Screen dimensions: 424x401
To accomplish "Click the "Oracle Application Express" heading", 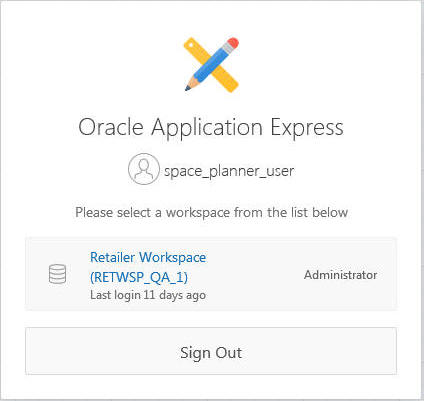I will point(211,128).
